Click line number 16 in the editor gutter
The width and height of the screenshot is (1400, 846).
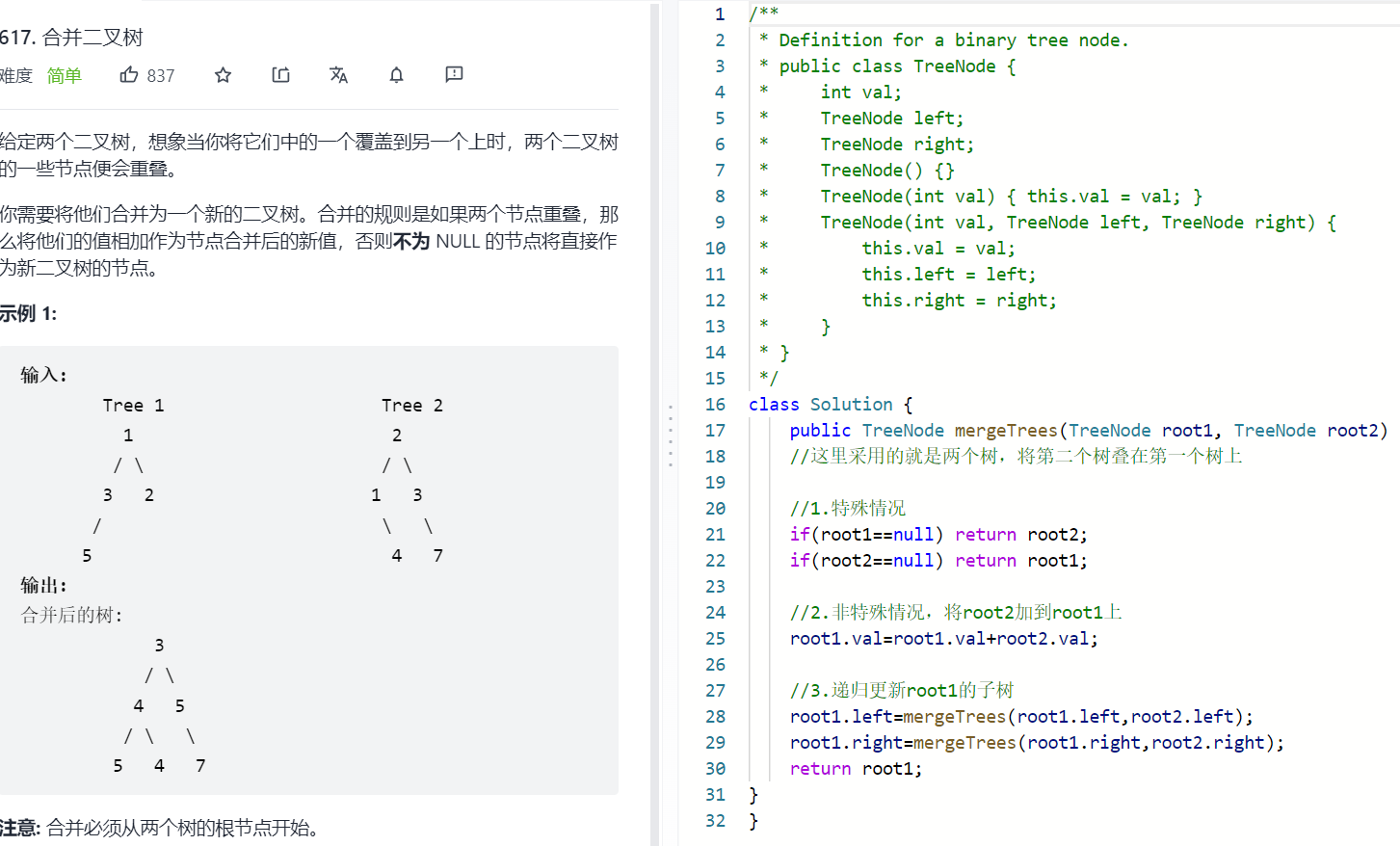point(715,405)
